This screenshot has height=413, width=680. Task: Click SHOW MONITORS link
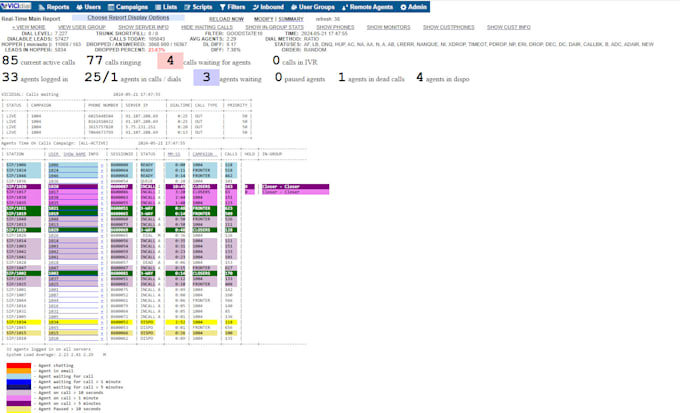(x=389, y=27)
